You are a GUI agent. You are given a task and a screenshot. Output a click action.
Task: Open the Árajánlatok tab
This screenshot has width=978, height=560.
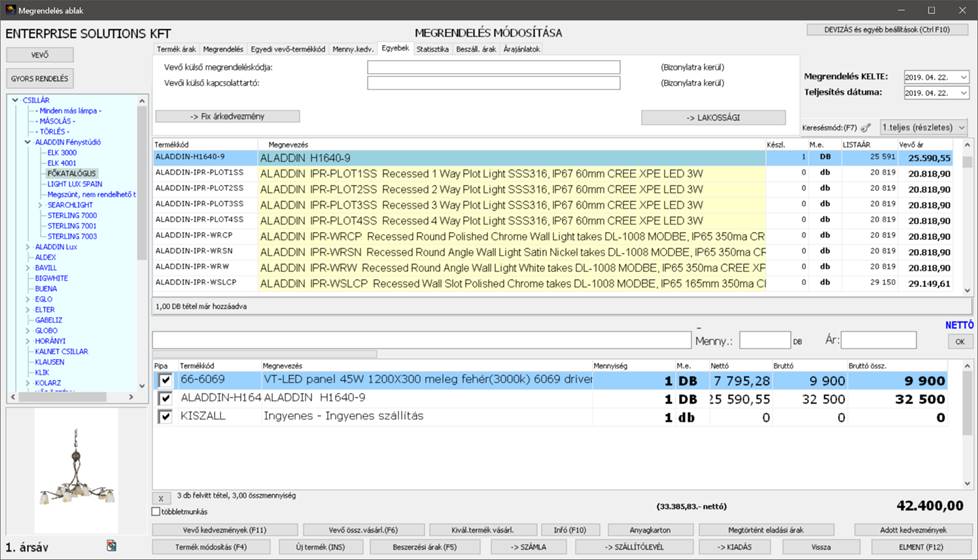click(521, 49)
